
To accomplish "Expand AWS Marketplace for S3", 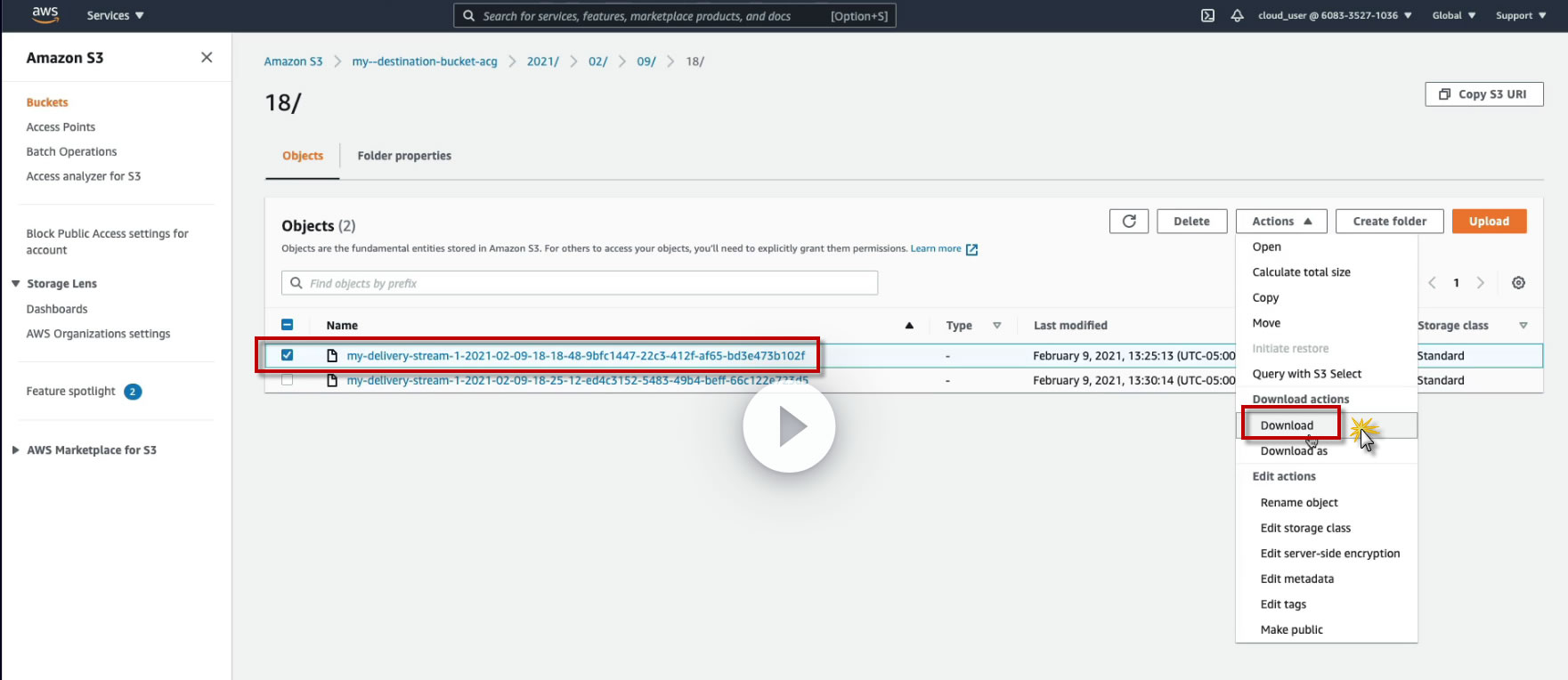I will [15, 450].
